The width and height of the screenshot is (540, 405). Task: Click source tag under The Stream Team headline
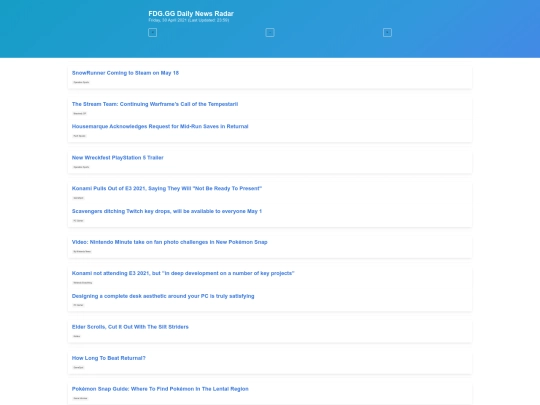pos(80,113)
